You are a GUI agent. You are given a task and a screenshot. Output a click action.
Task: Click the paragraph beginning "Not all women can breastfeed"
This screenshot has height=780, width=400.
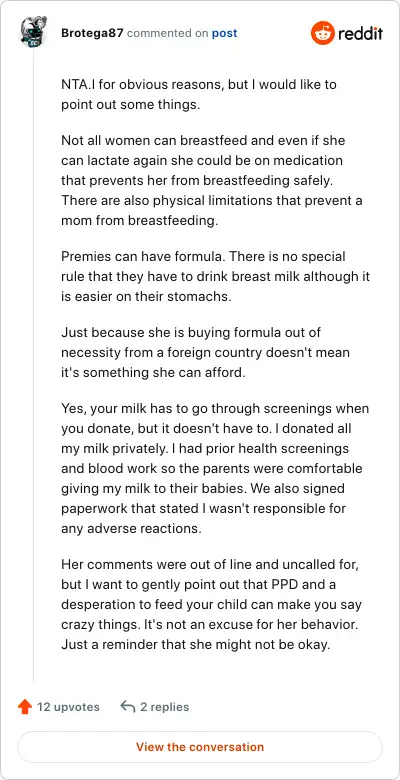[212, 181]
